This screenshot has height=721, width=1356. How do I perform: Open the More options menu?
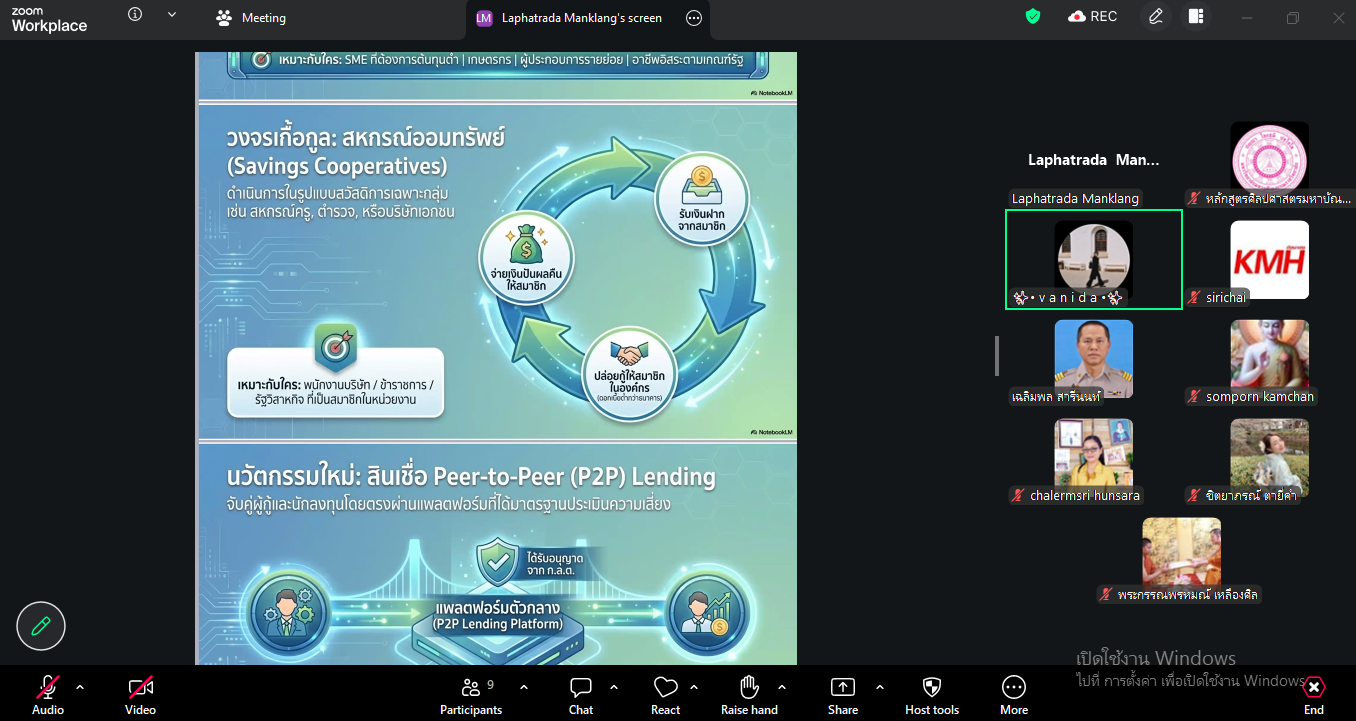[x=1013, y=693]
